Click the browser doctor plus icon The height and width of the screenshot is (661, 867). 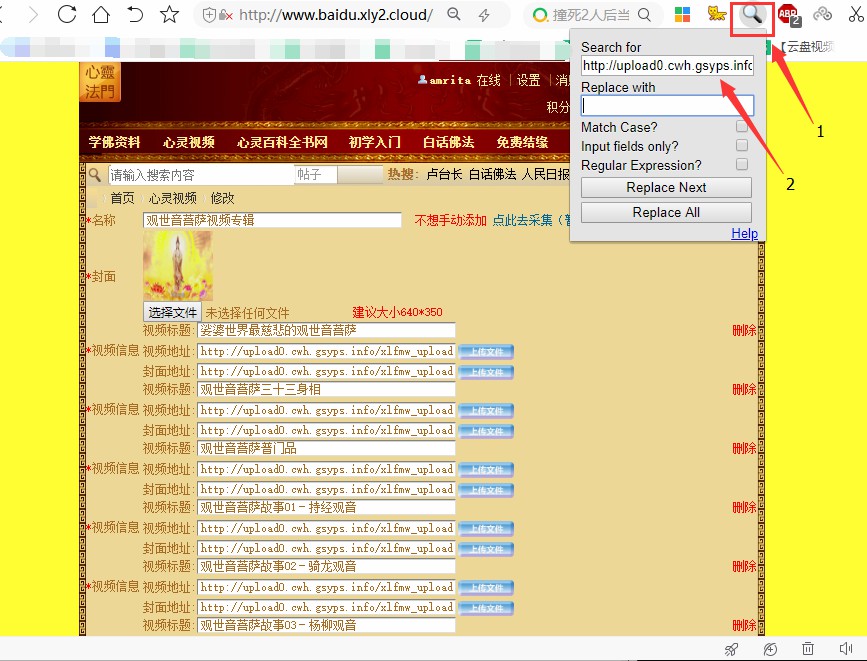[770, 649]
